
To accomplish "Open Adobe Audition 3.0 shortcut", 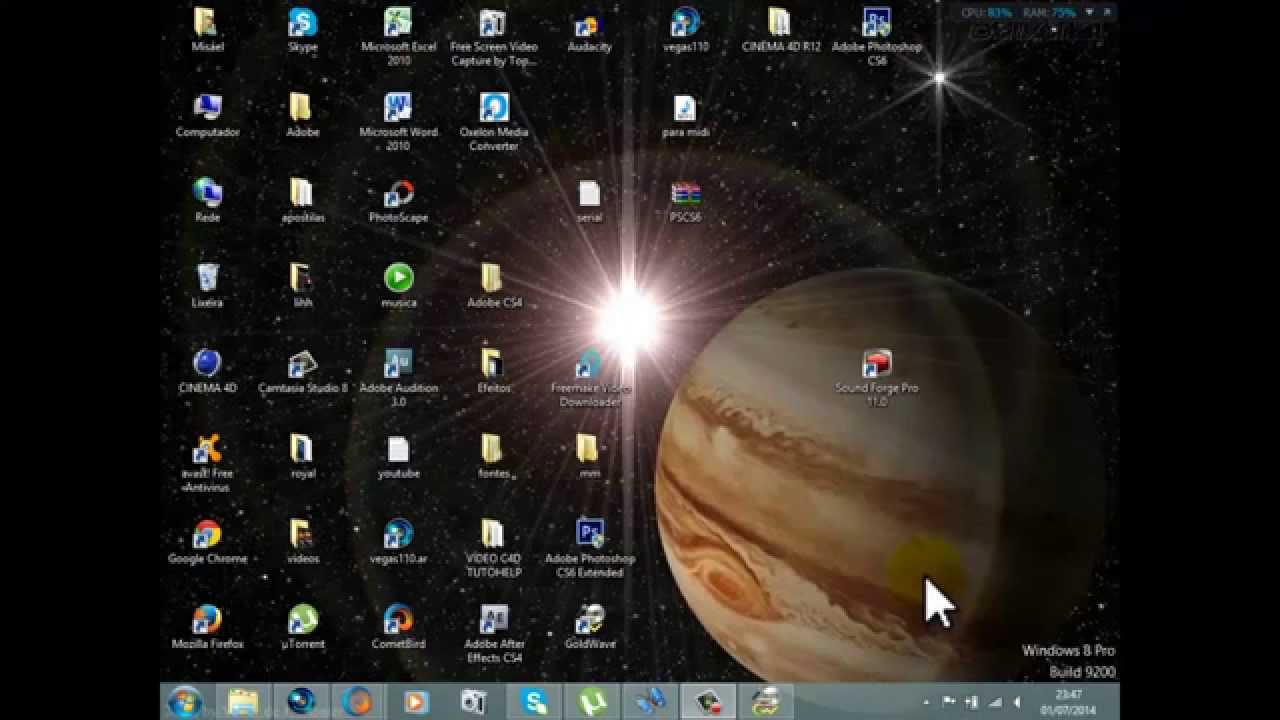I will [x=398, y=377].
